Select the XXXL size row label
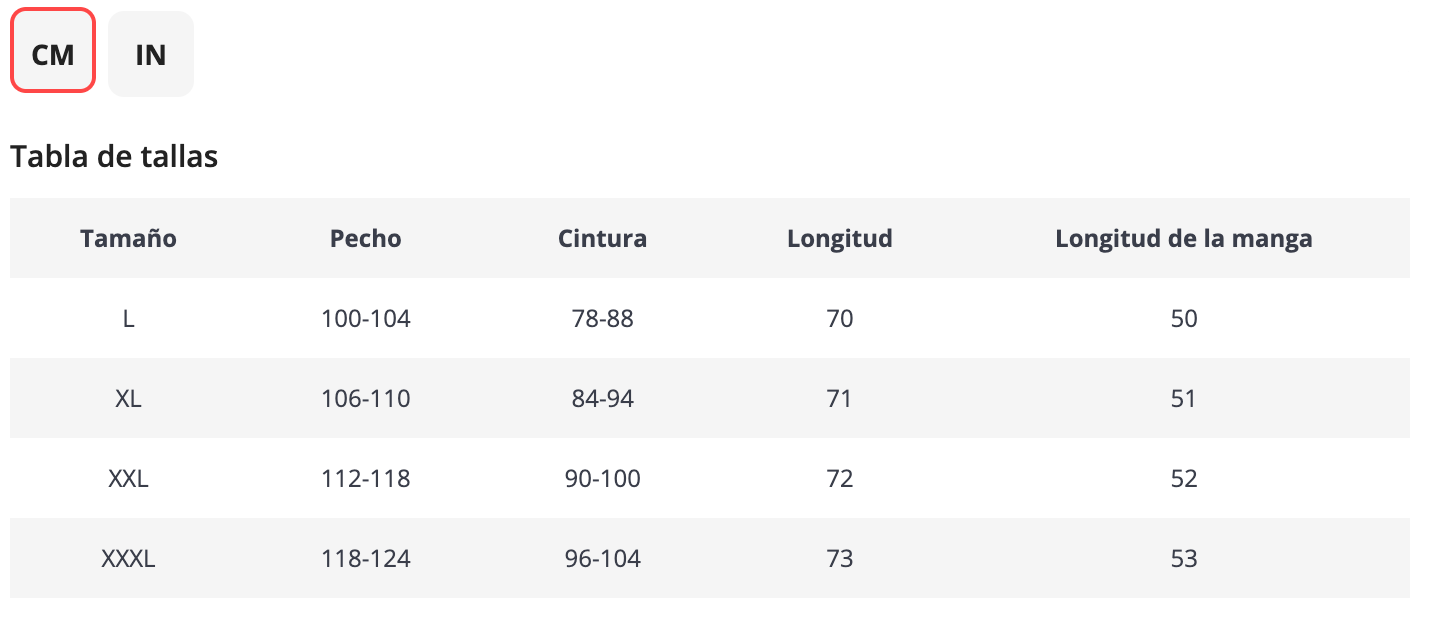Screen dimensions: 1442x630 tap(128, 559)
